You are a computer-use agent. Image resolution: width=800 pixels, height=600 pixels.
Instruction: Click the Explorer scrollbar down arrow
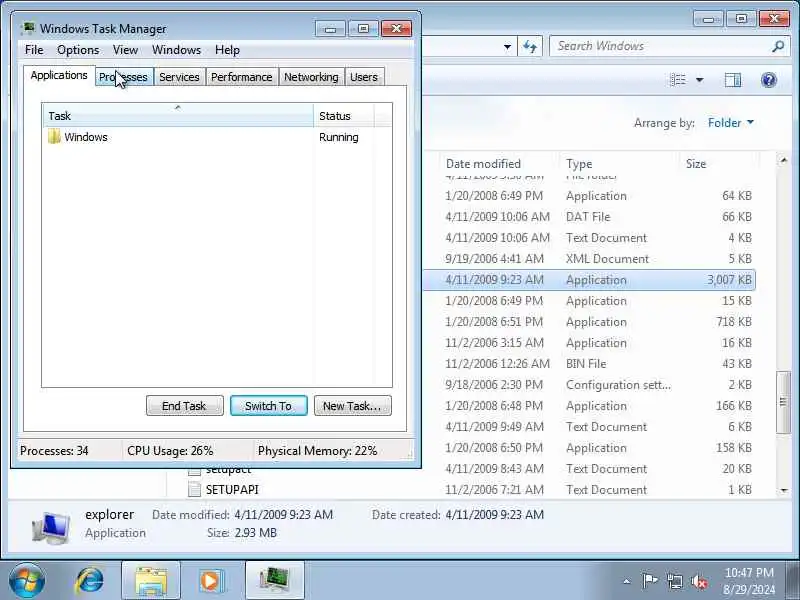(x=784, y=490)
